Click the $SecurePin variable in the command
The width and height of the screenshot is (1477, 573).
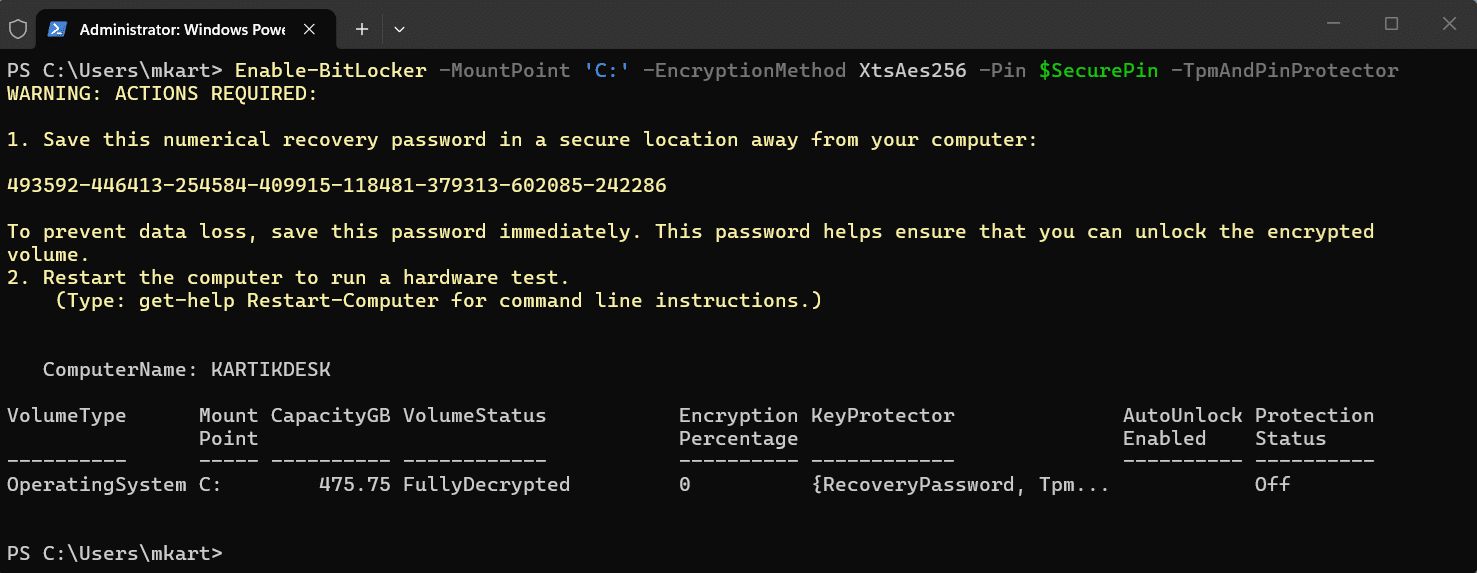pyautogui.click(x=1098, y=70)
